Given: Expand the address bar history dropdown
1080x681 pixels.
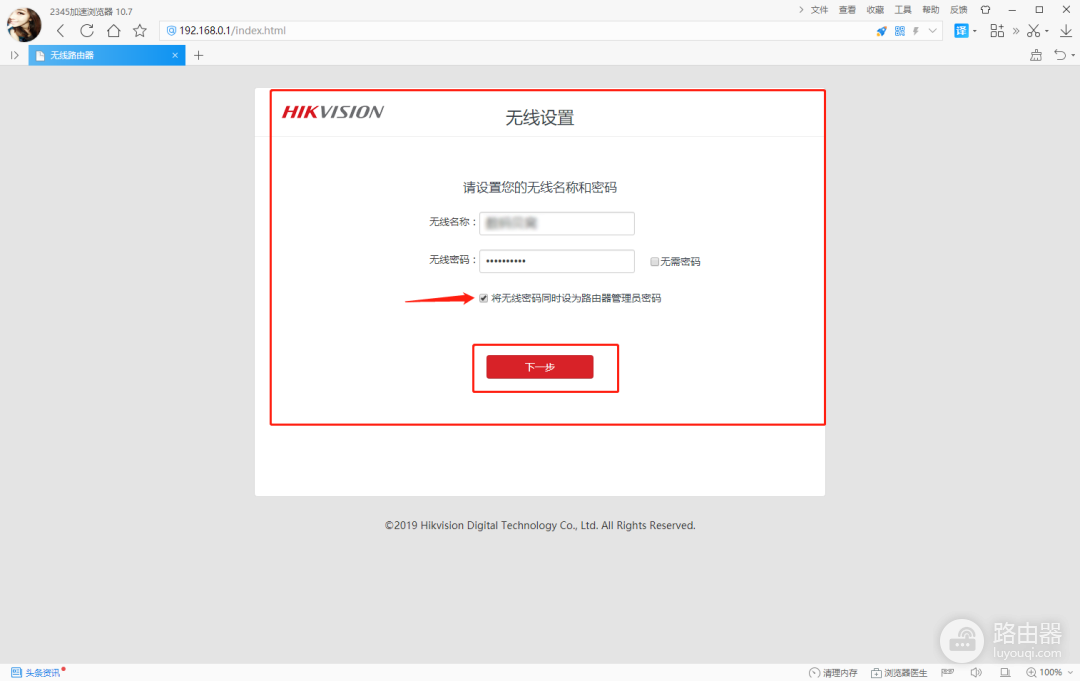Looking at the screenshot, I should pyautogui.click(x=934, y=31).
